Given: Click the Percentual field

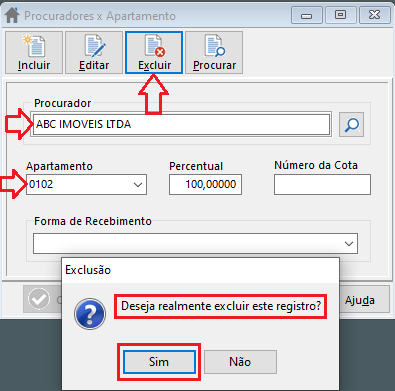Looking at the screenshot, I should coord(205,184).
